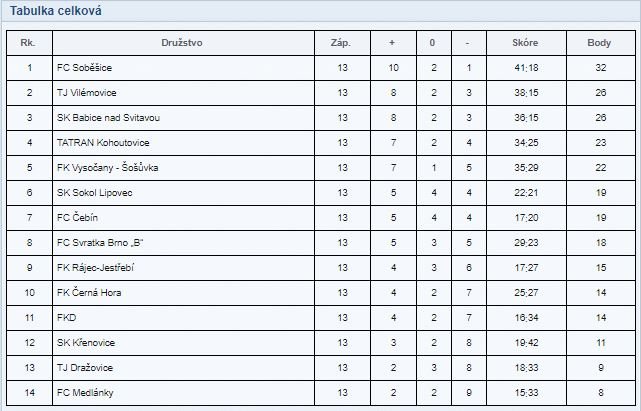Select the Družstvo column header
Viewport: 641px width, 411px height.
click(x=182, y=43)
